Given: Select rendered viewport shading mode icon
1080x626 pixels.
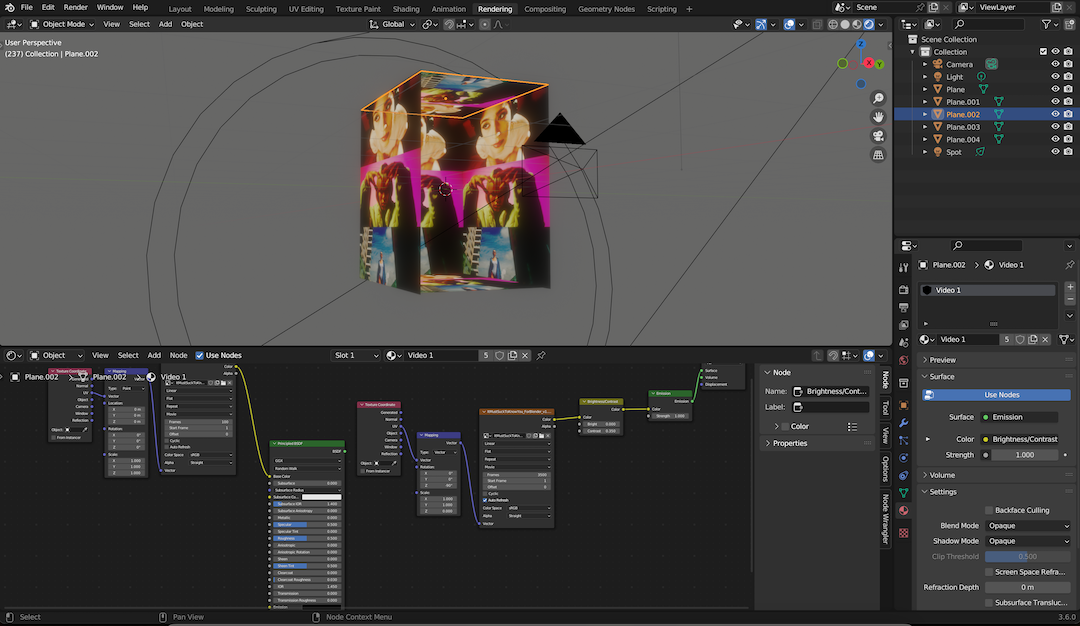Looking at the screenshot, I should pos(868,24).
